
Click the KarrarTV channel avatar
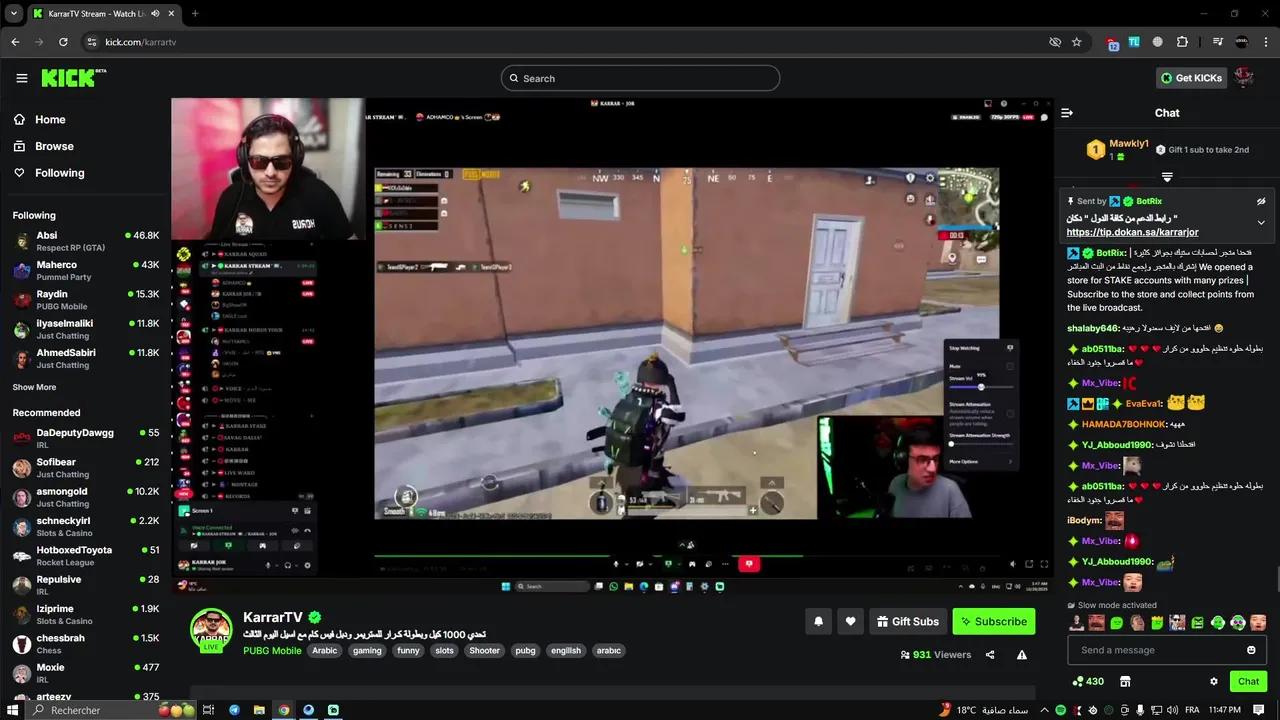211,629
